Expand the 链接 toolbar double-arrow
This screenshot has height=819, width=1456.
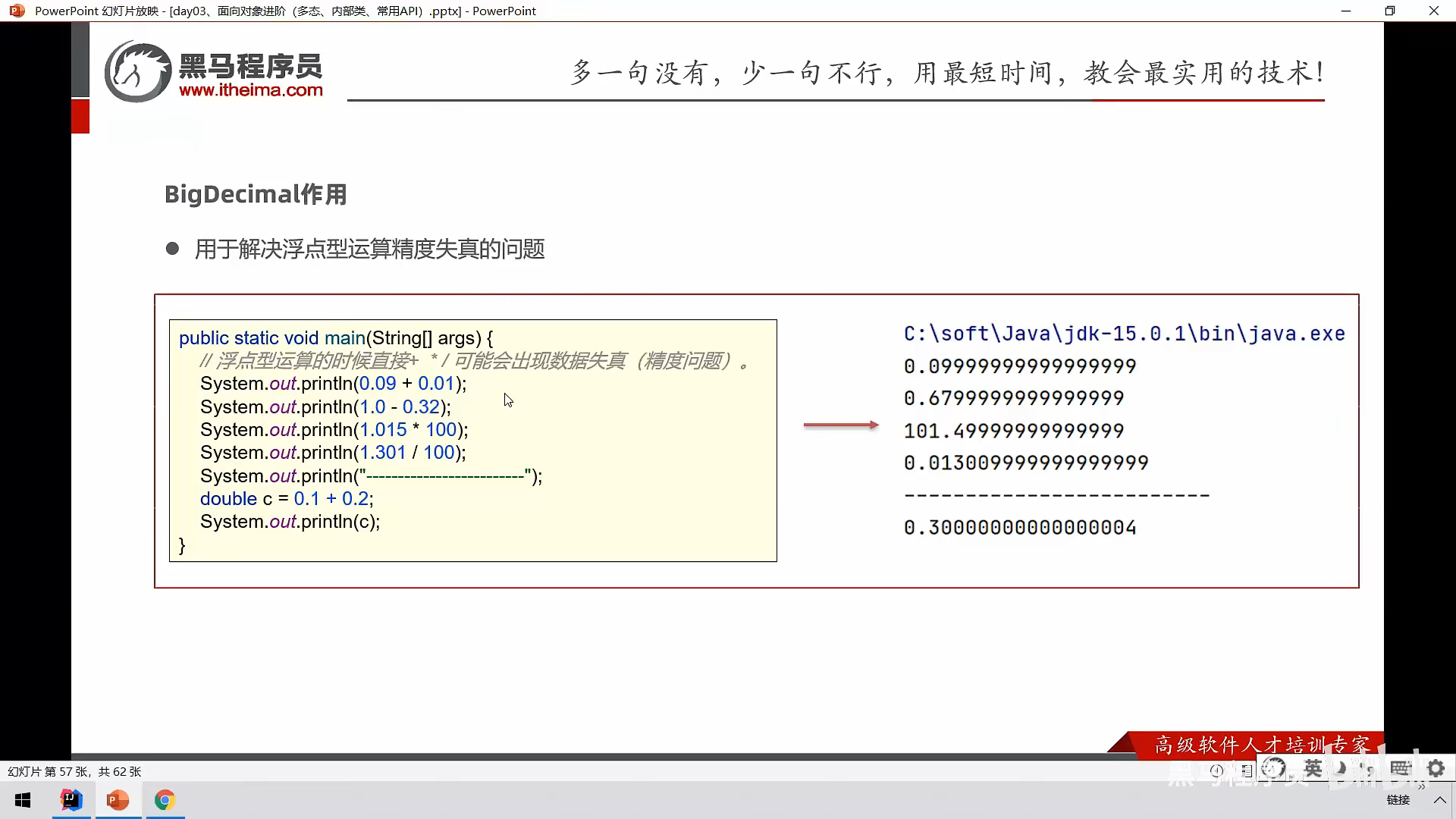[1421, 787]
